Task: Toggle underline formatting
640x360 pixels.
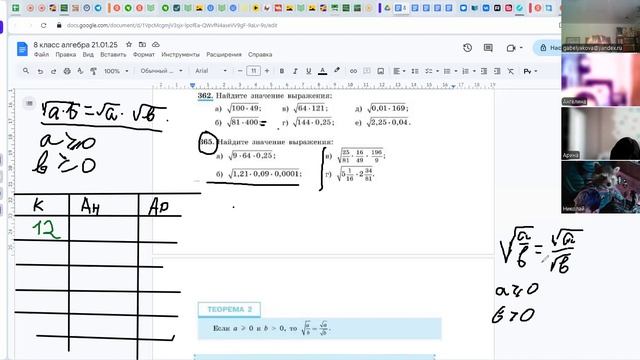Action: 309,71
